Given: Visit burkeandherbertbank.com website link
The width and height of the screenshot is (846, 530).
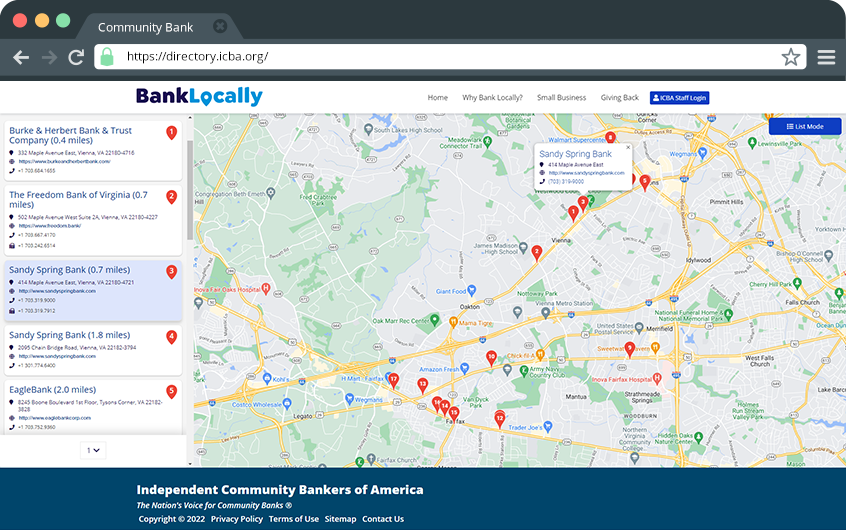Looking at the screenshot, I should click(64, 161).
